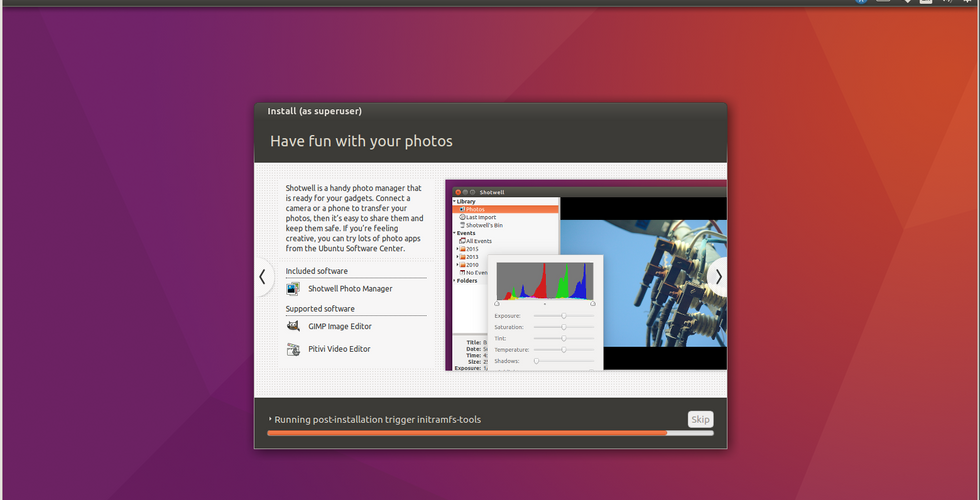This screenshot has width=980, height=500.
Task: Click the Tint slider in Shotwell preview
Action: pyautogui.click(x=563, y=338)
